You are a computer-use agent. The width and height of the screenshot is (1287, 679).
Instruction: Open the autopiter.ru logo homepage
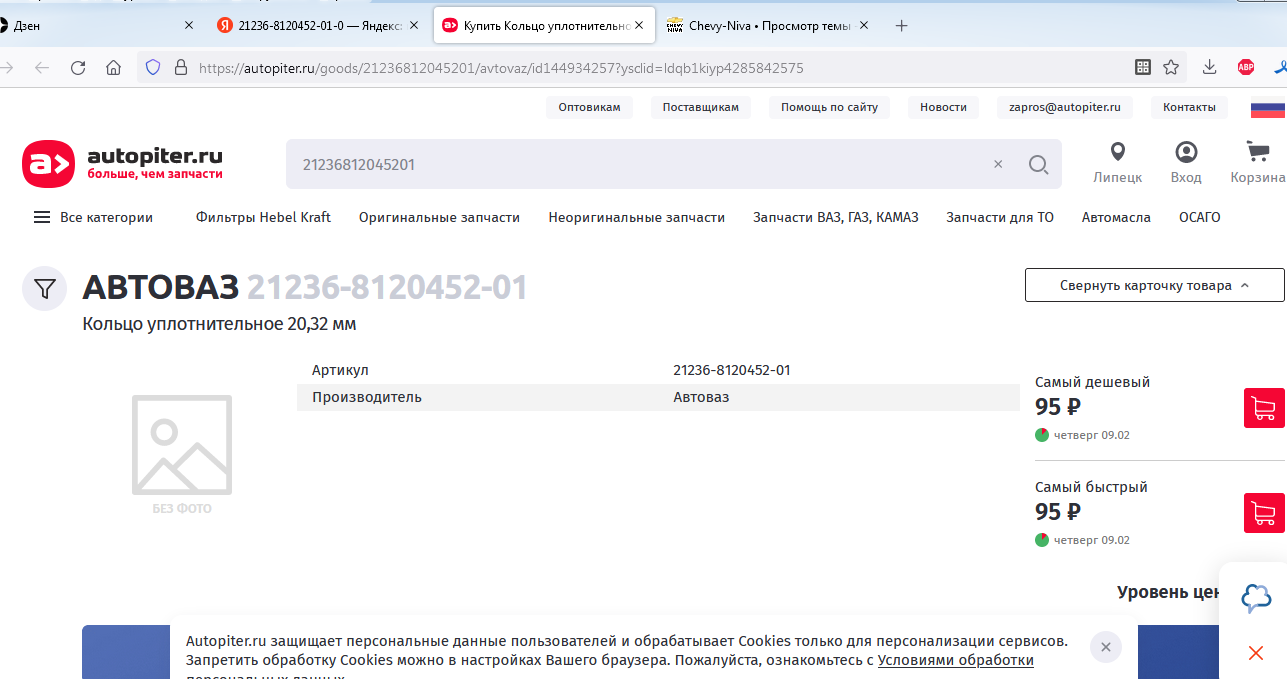pyautogui.click(x=123, y=164)
